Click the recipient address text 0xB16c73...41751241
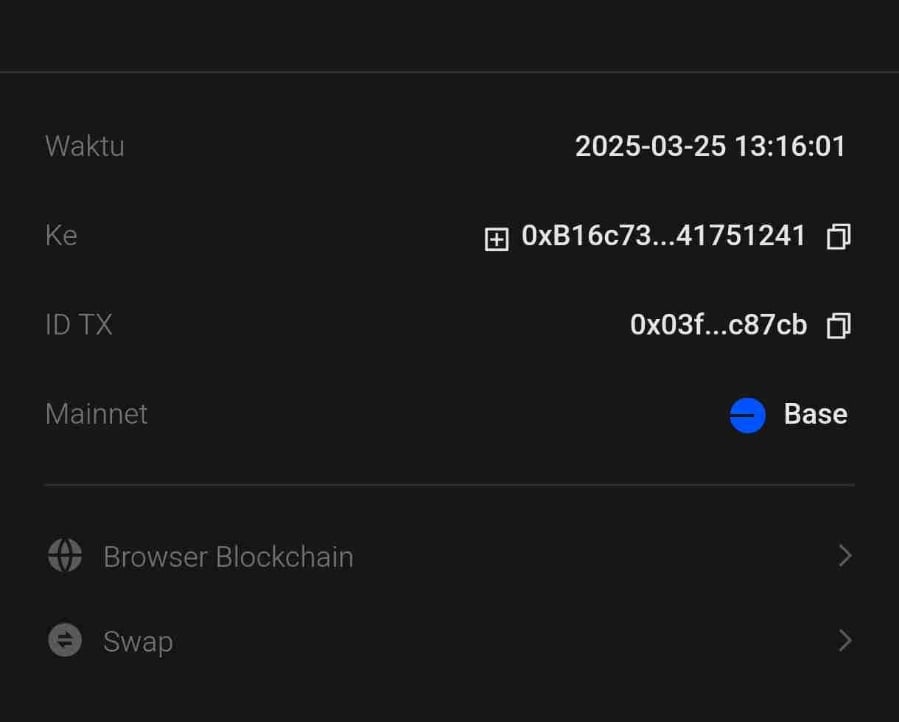This screenshot has width=899, height=722. click(x=663, y=236)
